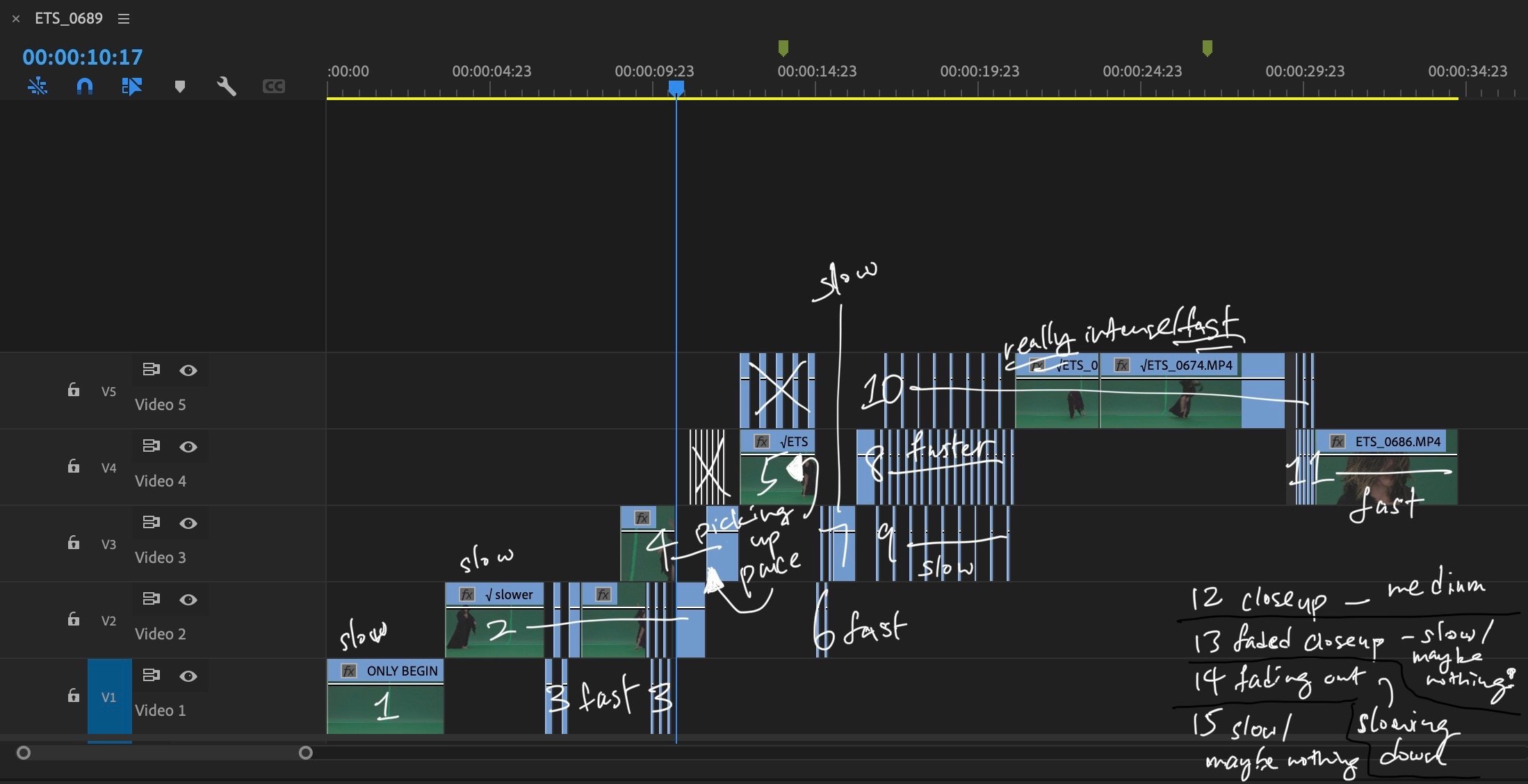
Task: Click the horizontal zoom scrollbar bar
Action: tap(164, 753)
